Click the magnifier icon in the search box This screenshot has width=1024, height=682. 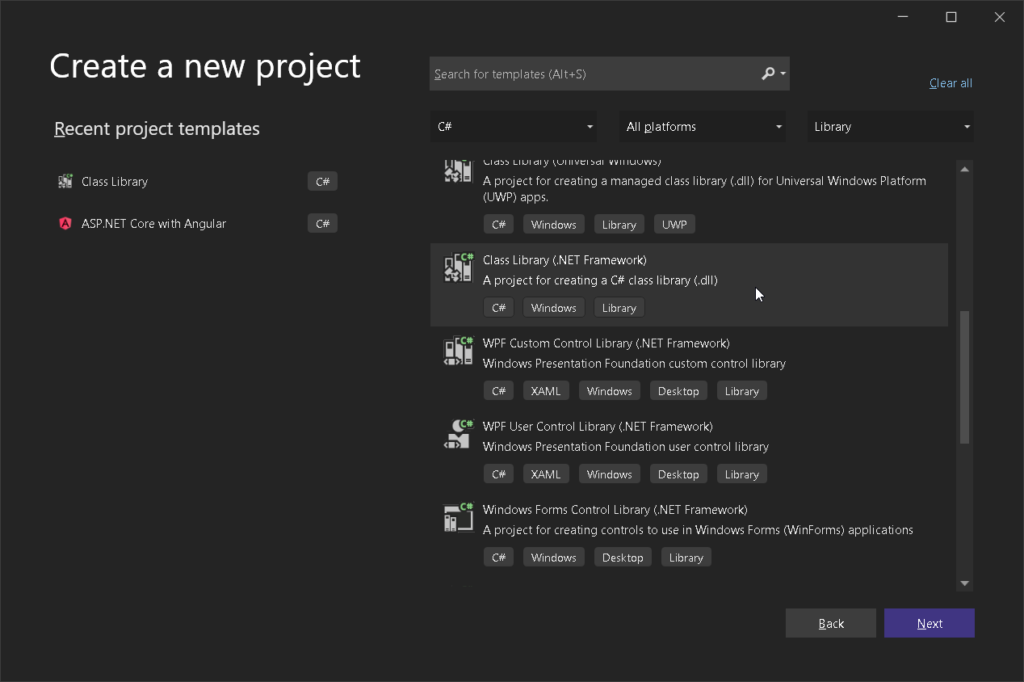pyautogui.click(x=769, y=73)
